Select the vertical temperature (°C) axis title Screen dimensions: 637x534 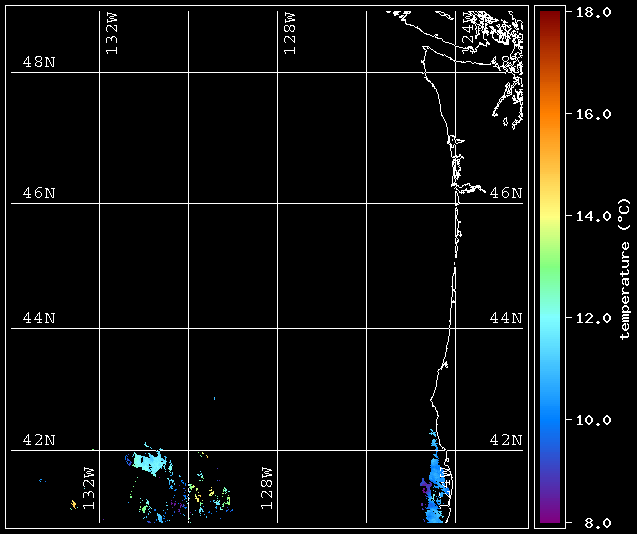(624, 268)
